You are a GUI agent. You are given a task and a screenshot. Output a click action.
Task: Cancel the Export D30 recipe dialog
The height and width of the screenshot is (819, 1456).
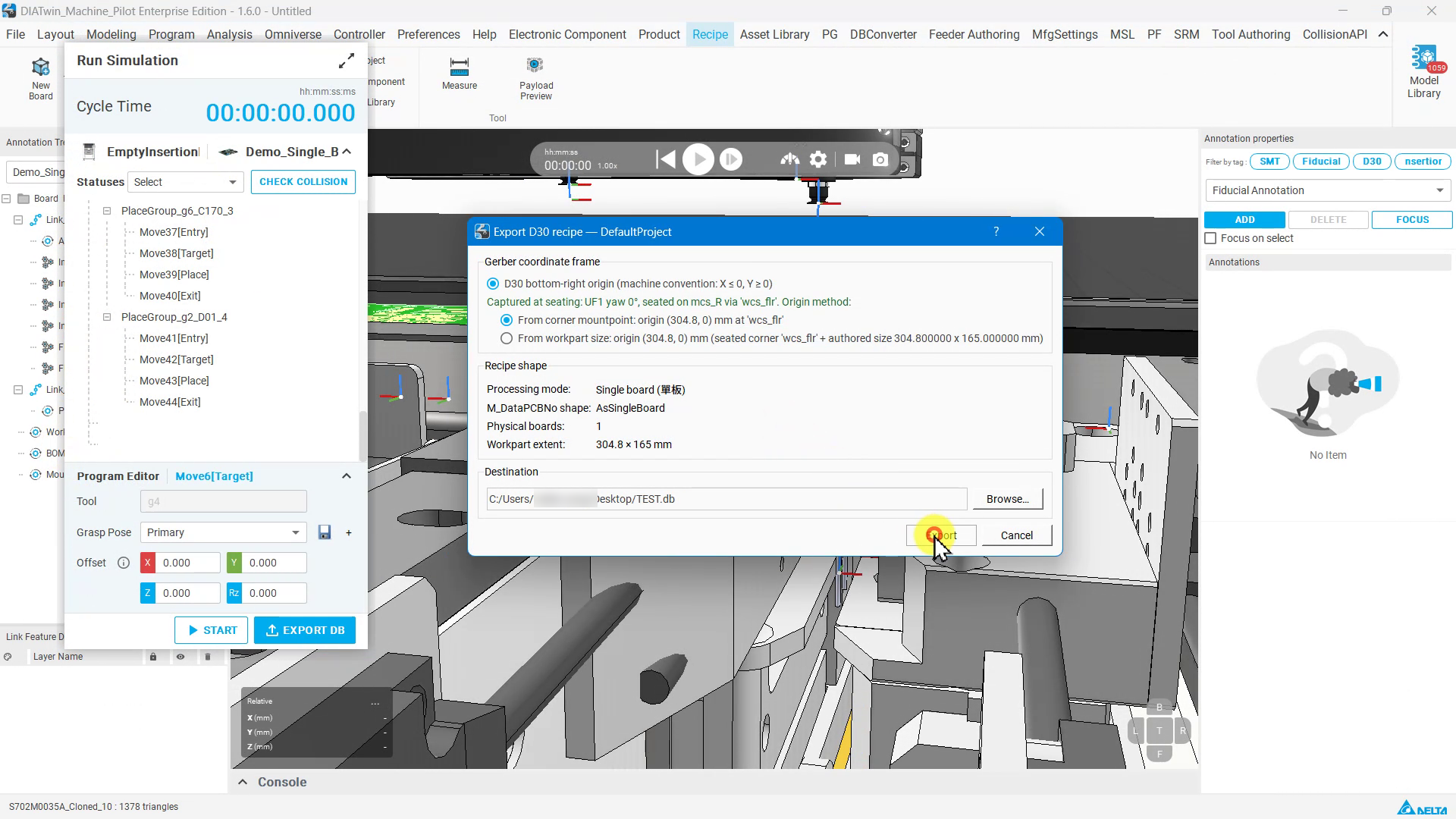tap(1017, 535)
